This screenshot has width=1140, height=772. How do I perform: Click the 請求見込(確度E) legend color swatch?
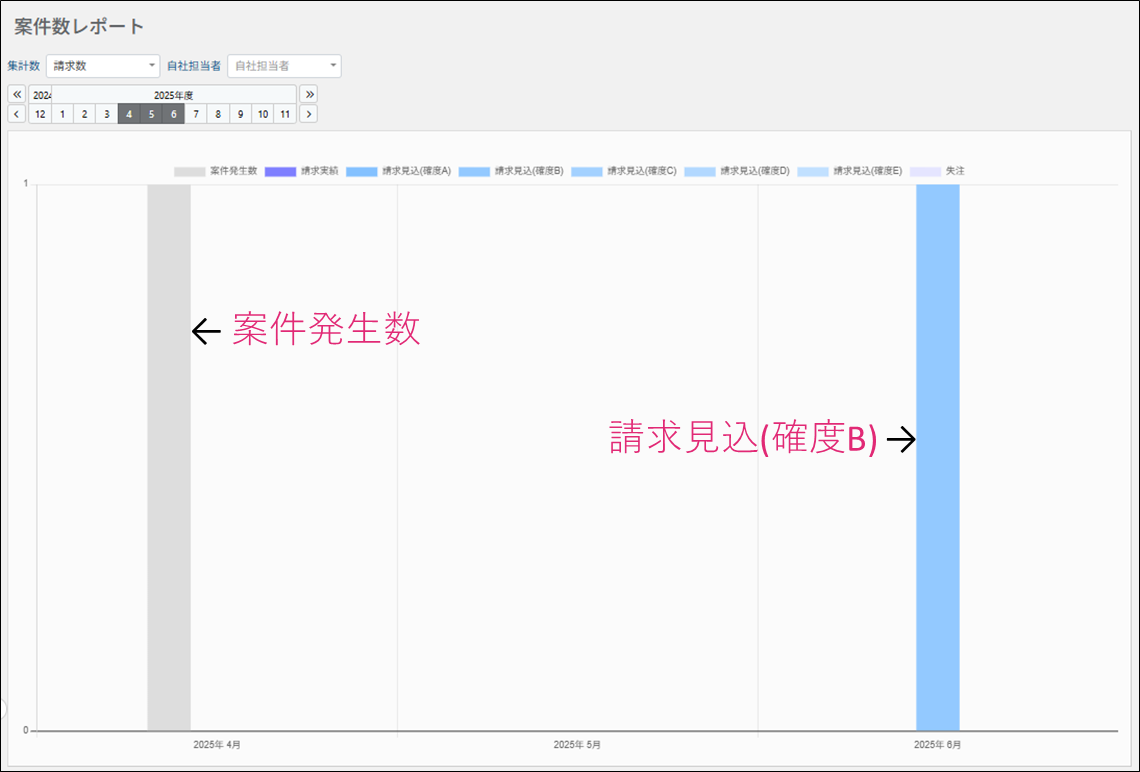click(813, 172)
